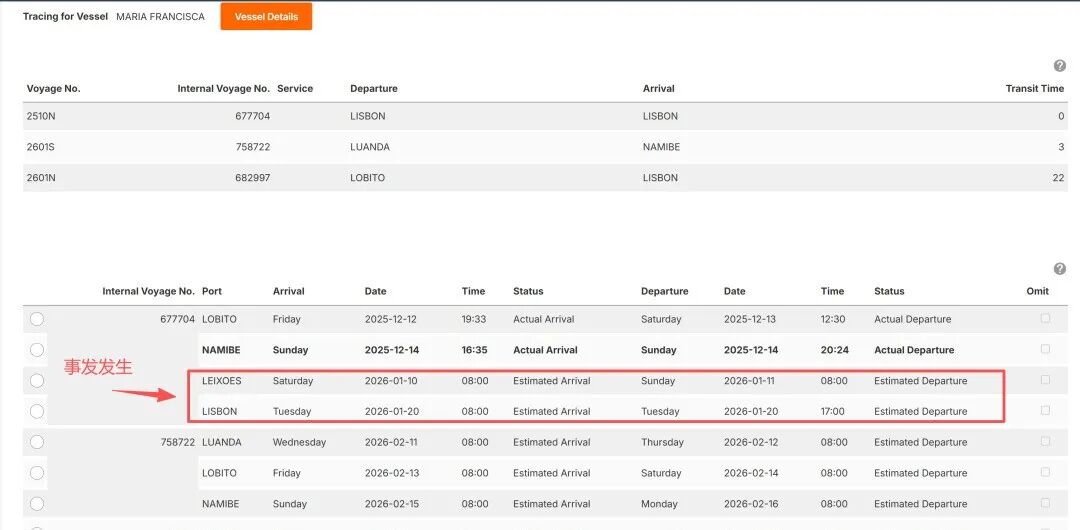Viewport: 1080px width, 530px height.
Task: Click Wednesday arrival day in LUANDA row
Action: pos(299,442)
